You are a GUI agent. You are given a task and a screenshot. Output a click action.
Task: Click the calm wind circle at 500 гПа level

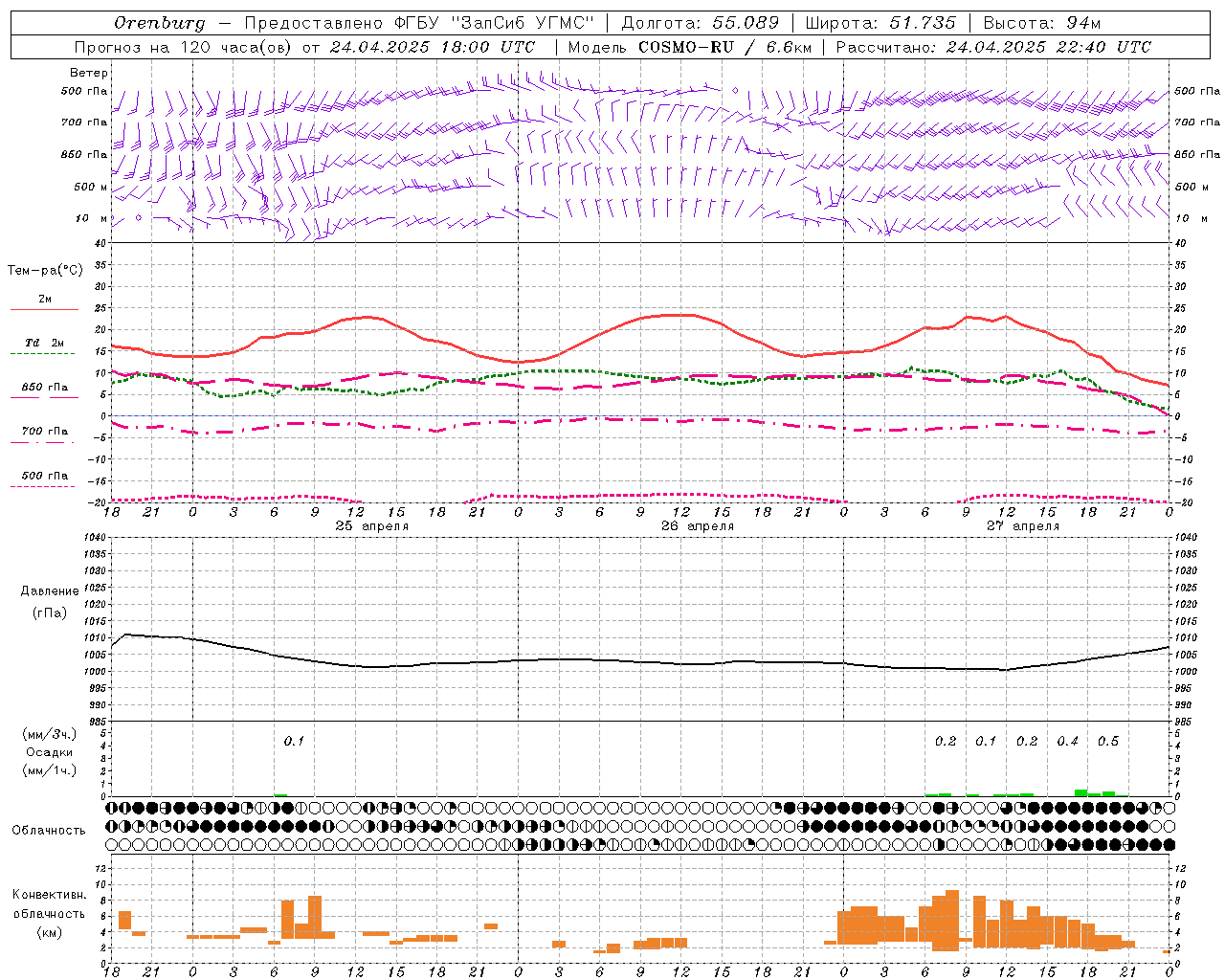pyautogui.click(x=735, y=90)
